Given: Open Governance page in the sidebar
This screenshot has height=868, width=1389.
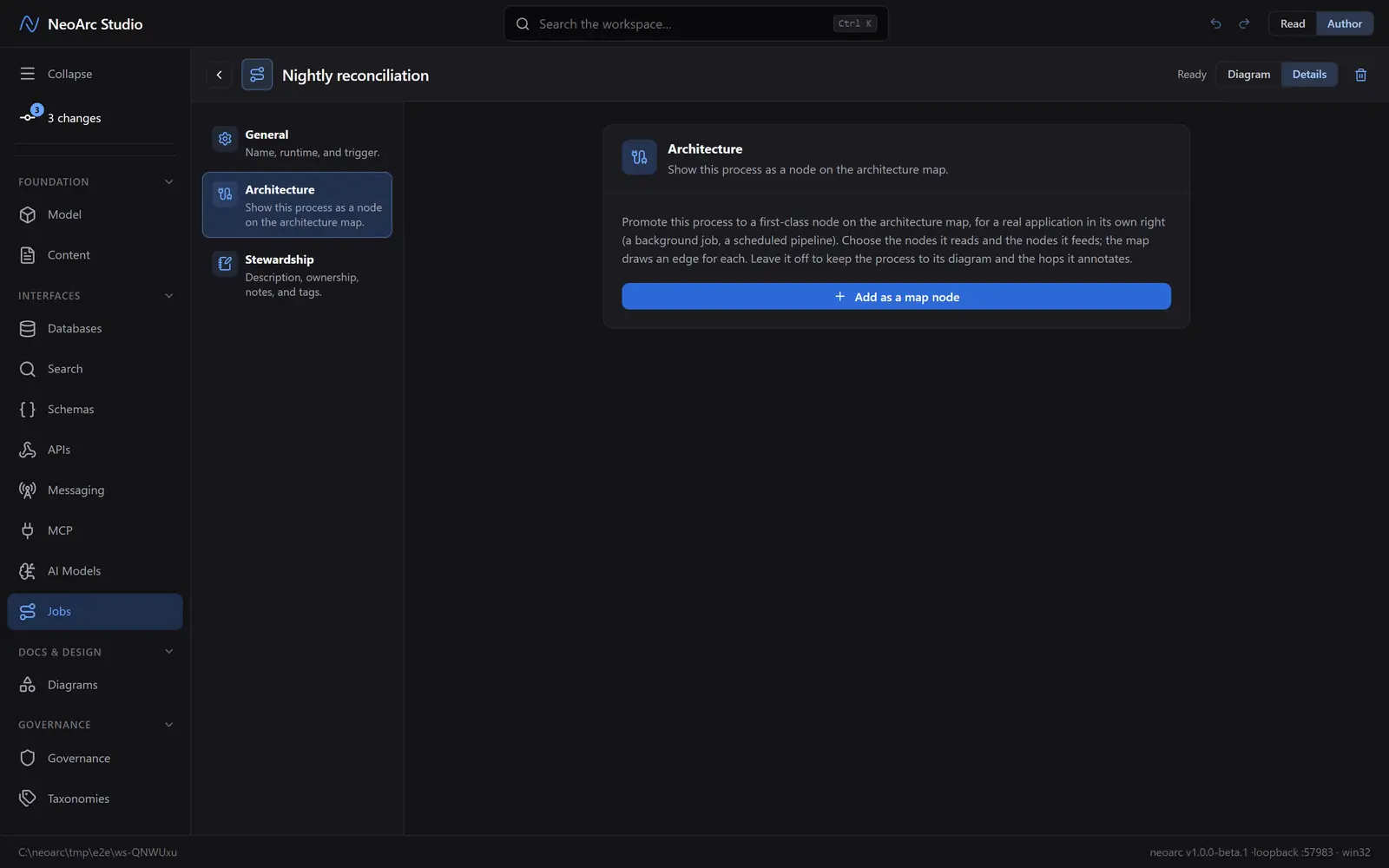Looking at the screenshot, I should coord(95,759).
